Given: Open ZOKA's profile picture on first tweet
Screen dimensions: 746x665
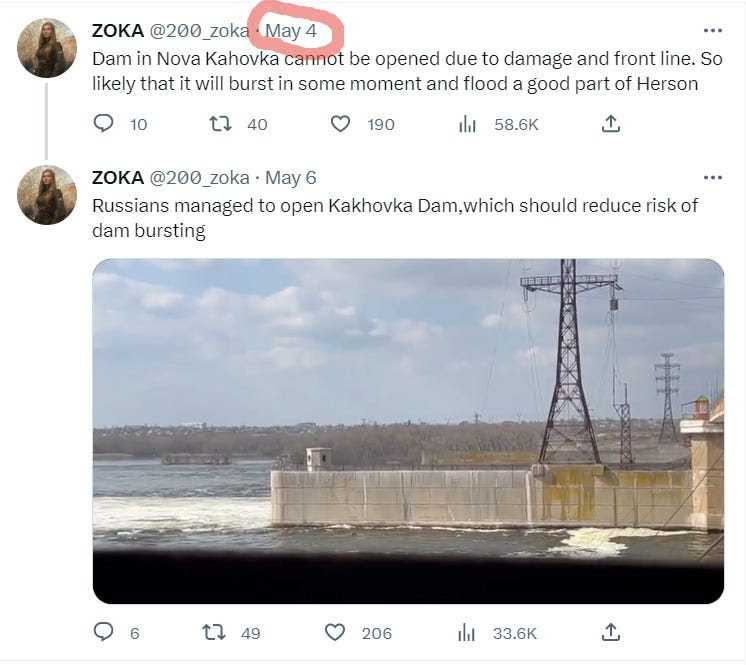Looking at the screenshot, I should 47,48.
